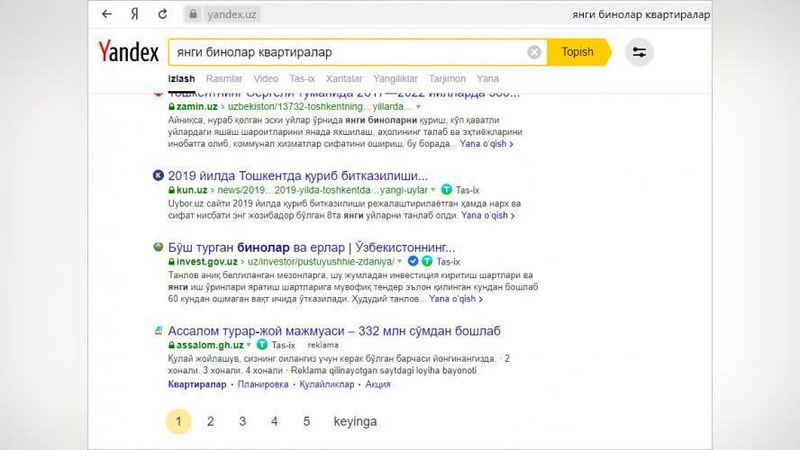
Task: Open the Квартиралар sitelink
Action: tap(197, 384)
